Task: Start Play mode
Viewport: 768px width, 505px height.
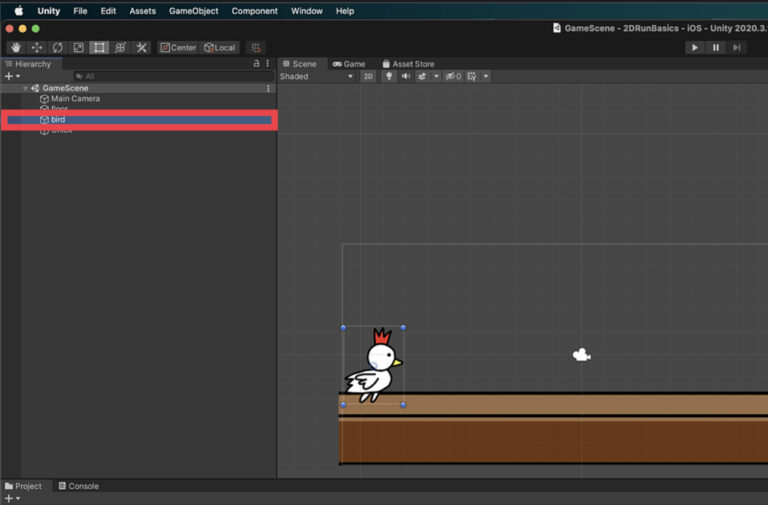Action: pyautogui.click(x=695, y=48)
